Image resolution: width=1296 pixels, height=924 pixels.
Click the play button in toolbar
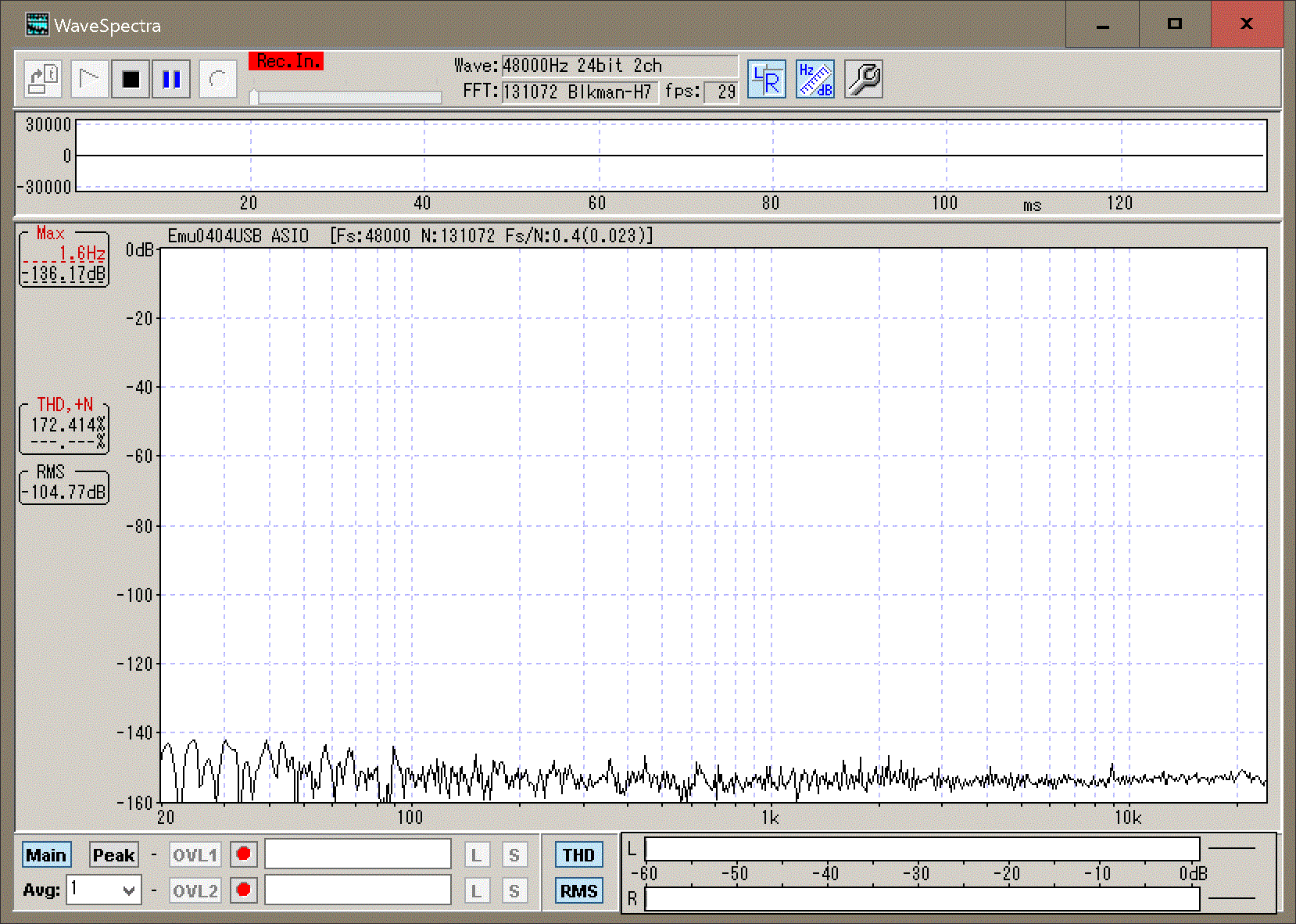pos(89,79)
